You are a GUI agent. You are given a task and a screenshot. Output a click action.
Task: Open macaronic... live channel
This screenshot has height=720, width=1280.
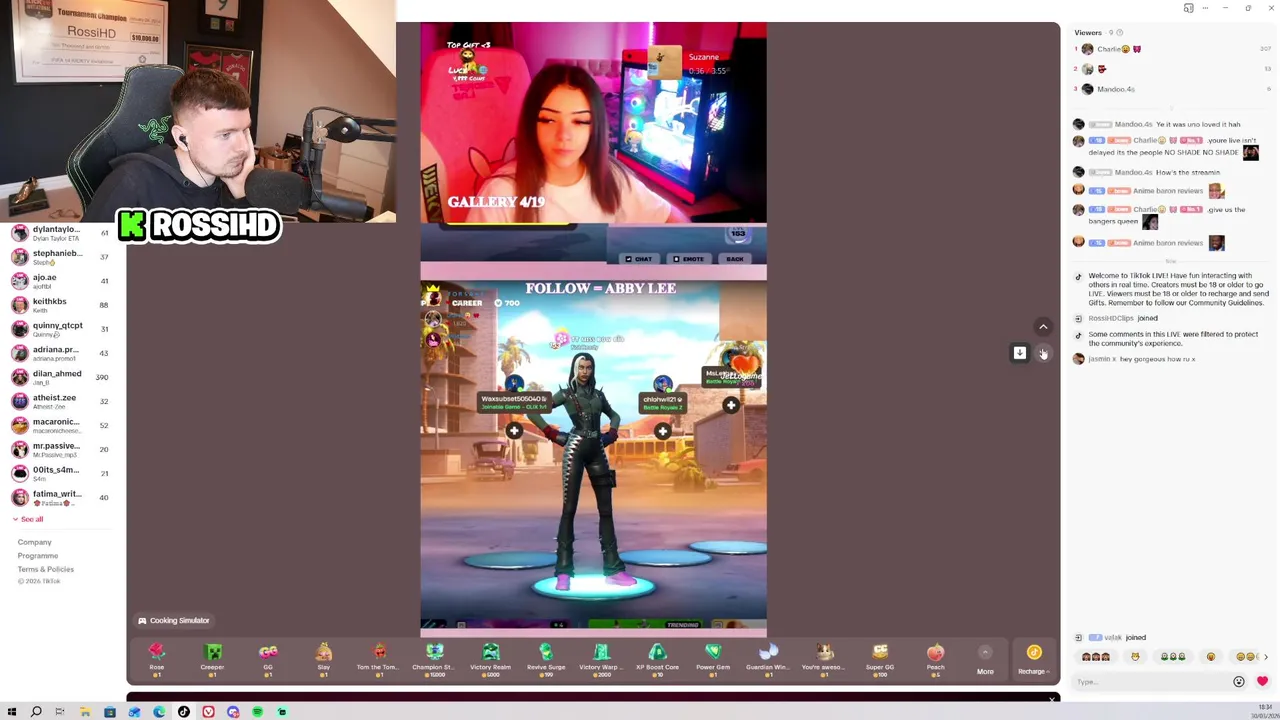coord(60,425)
